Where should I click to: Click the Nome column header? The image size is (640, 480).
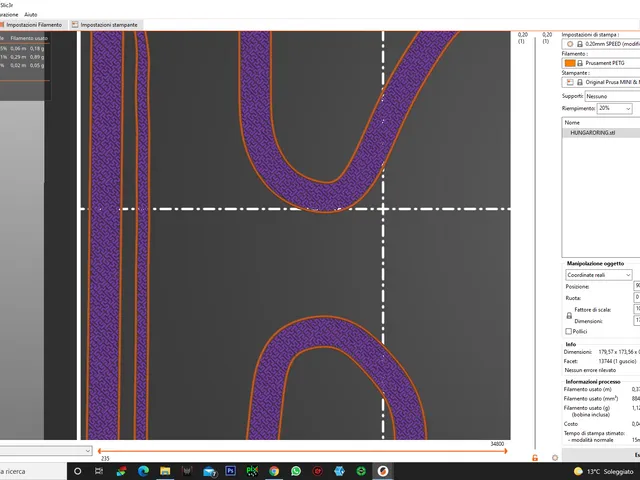pyautogui.click(x=572, y=122)
